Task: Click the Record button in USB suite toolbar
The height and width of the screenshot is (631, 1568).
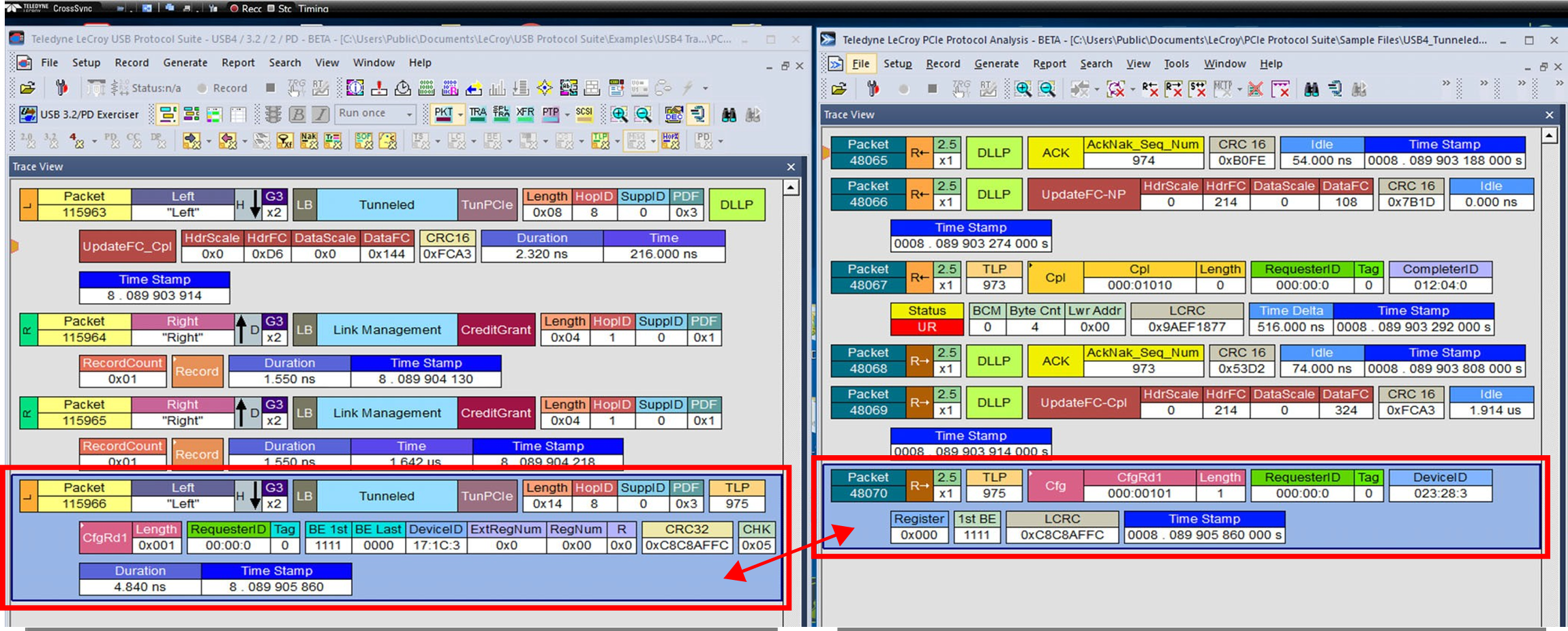Action: (x=222, y=88)
